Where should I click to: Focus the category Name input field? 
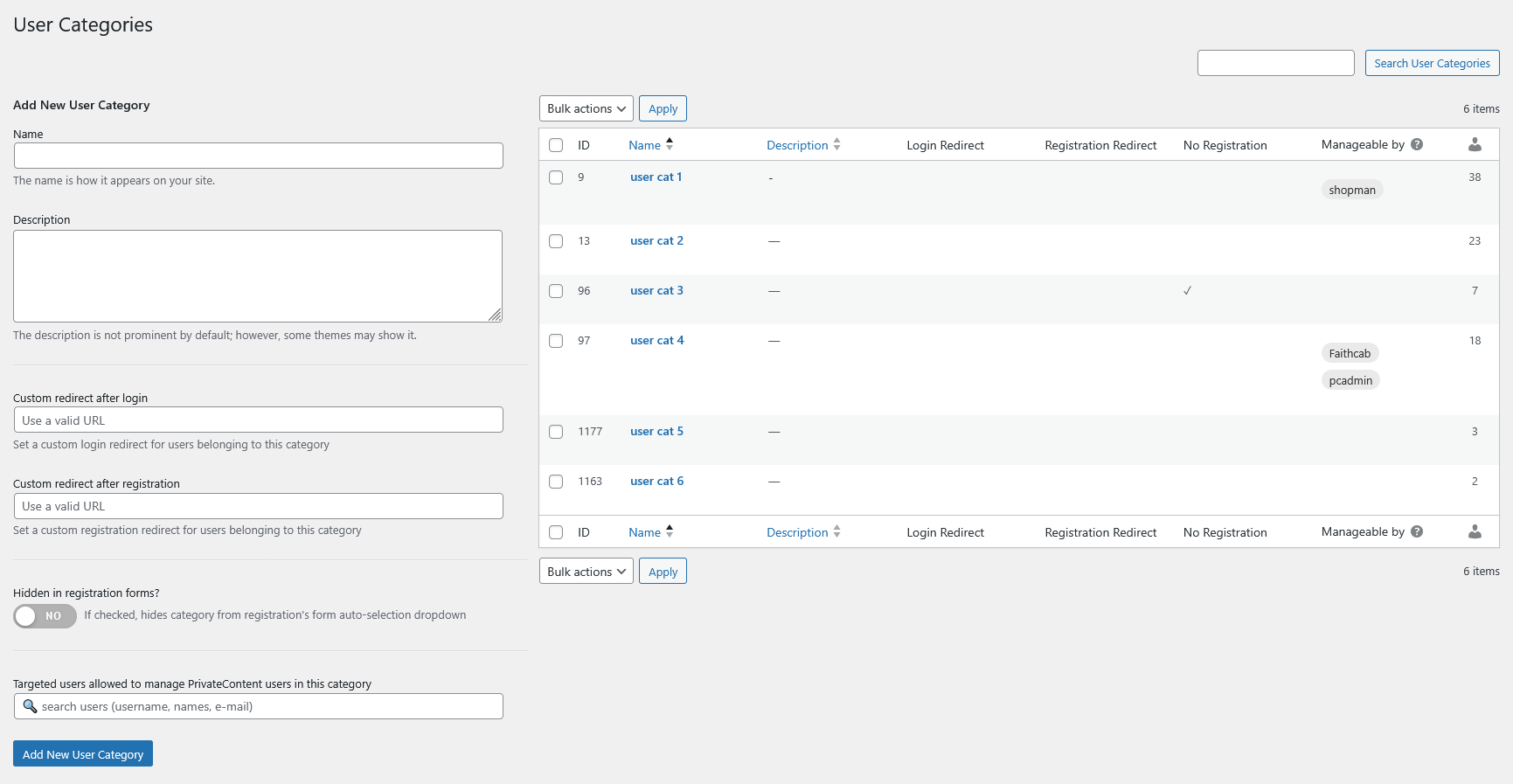[259, 156]
